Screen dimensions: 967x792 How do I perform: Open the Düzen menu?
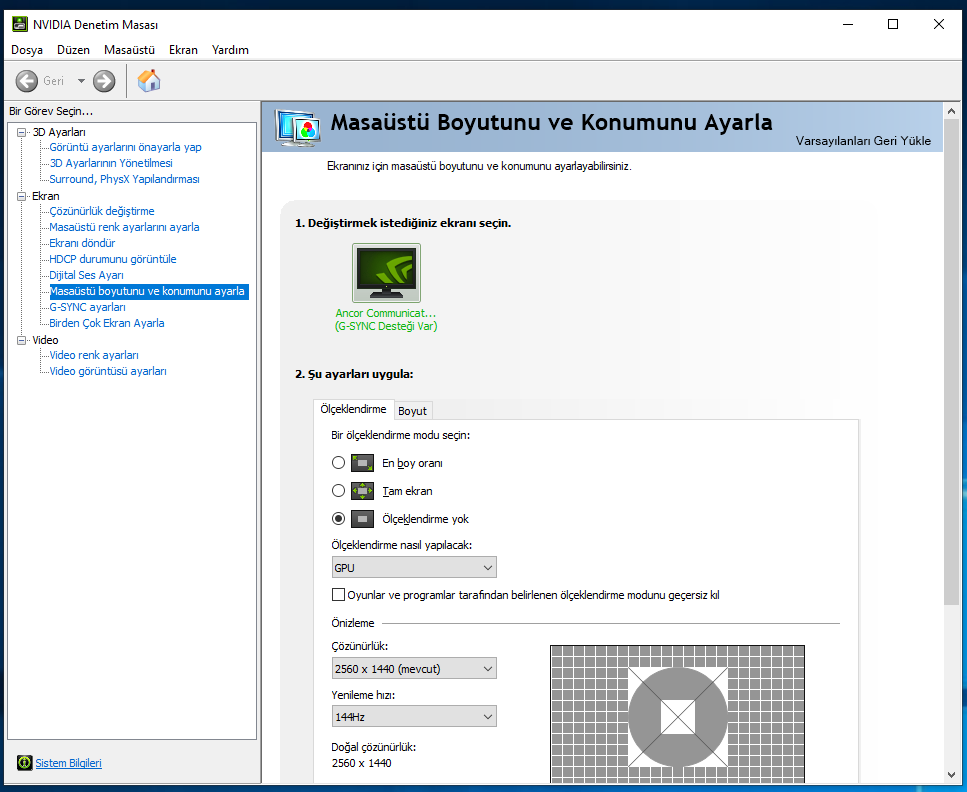[x=73, y=50]
